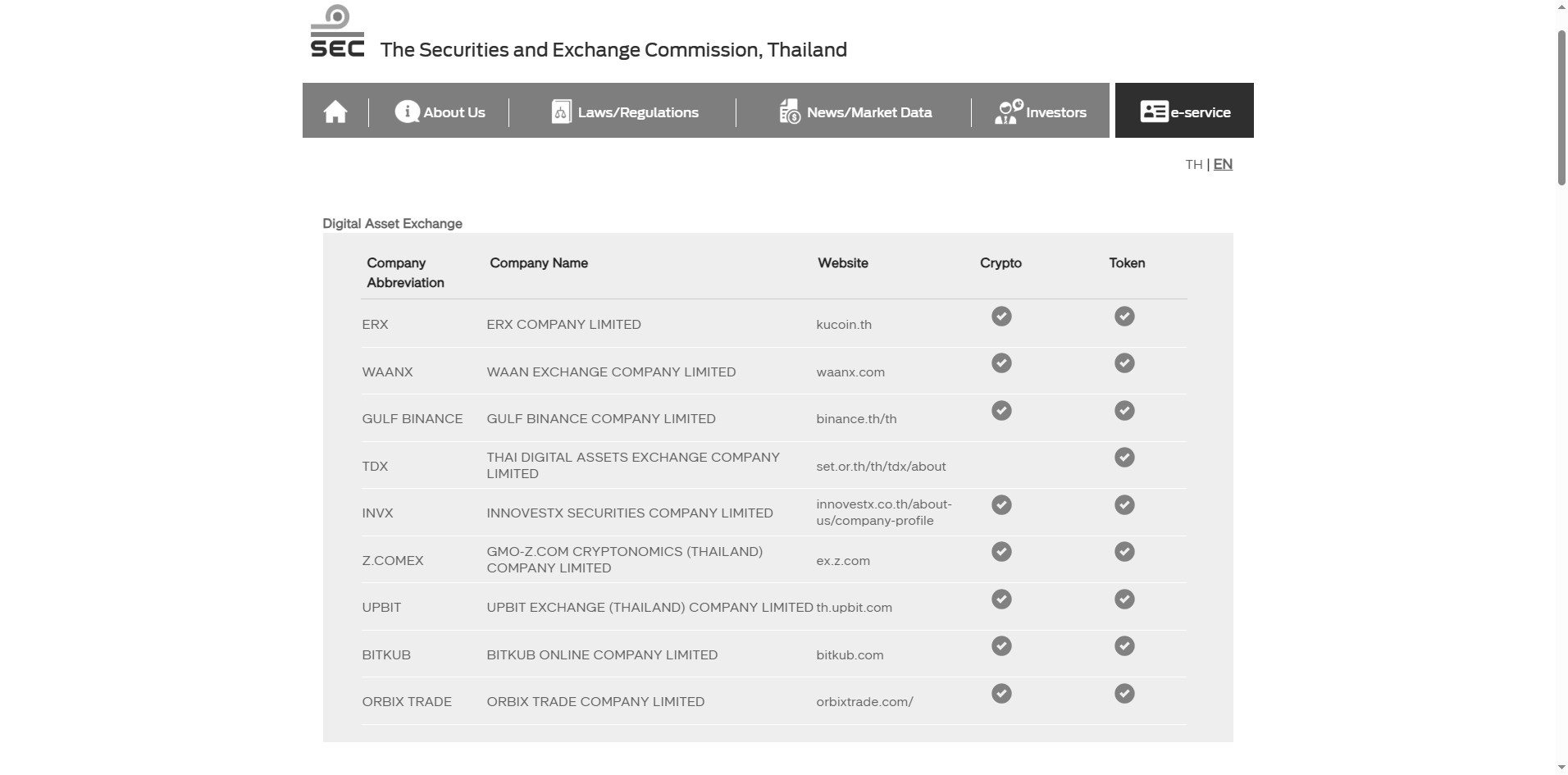Switch language to TH
This screenshot has height=775, width=1568.
point(1193,165)
